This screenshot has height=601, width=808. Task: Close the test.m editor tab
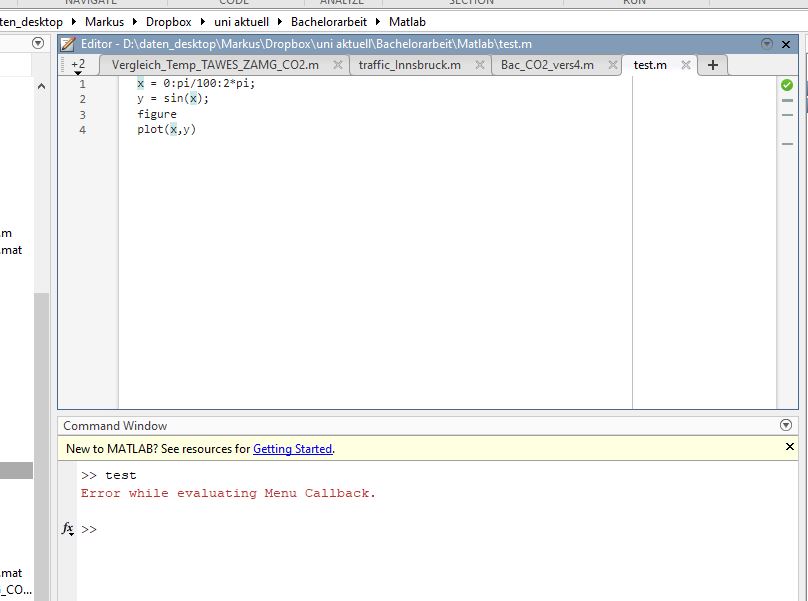pyautogui.click(x=686, y=65)
